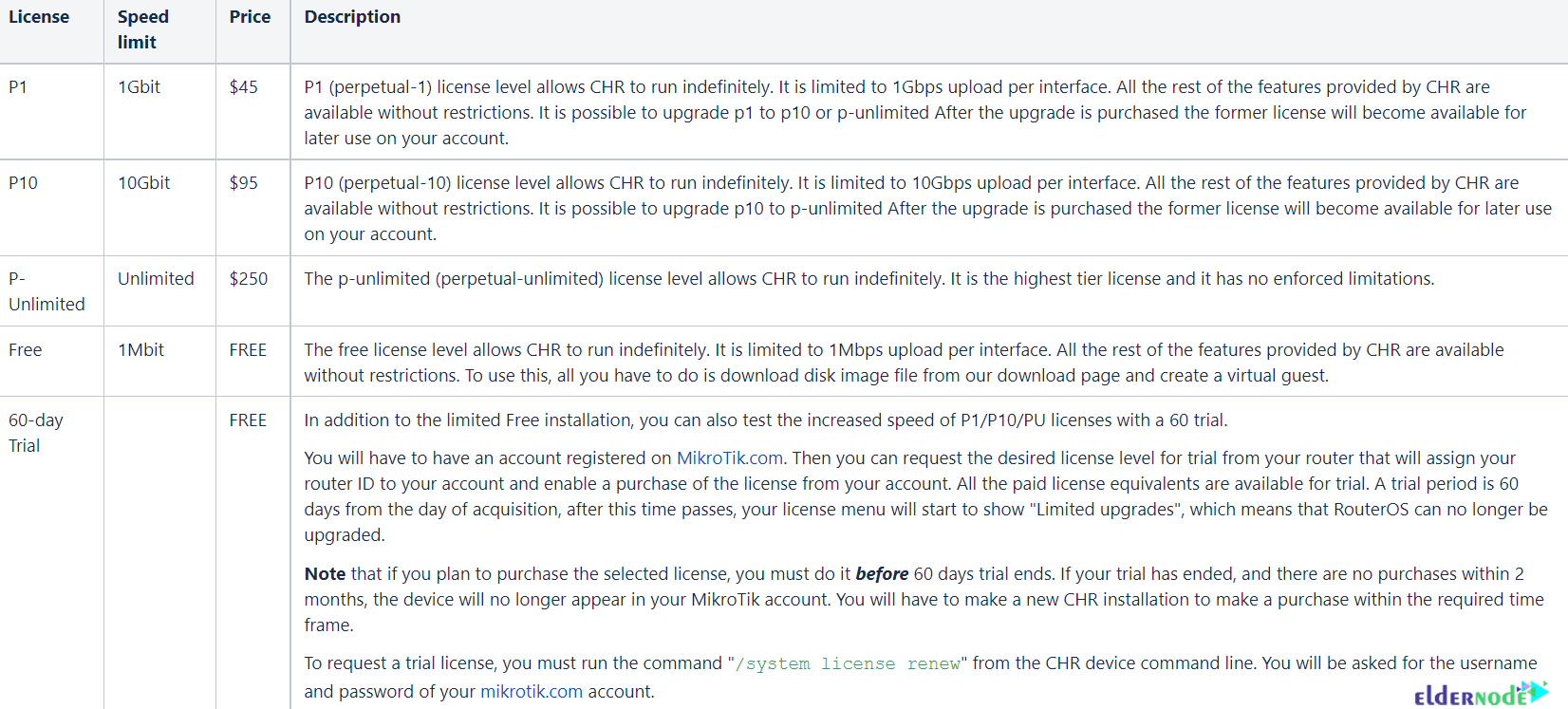Click the $95 price cell
Viewport: 1568px width, 709px height.
[x=253, y=208]
